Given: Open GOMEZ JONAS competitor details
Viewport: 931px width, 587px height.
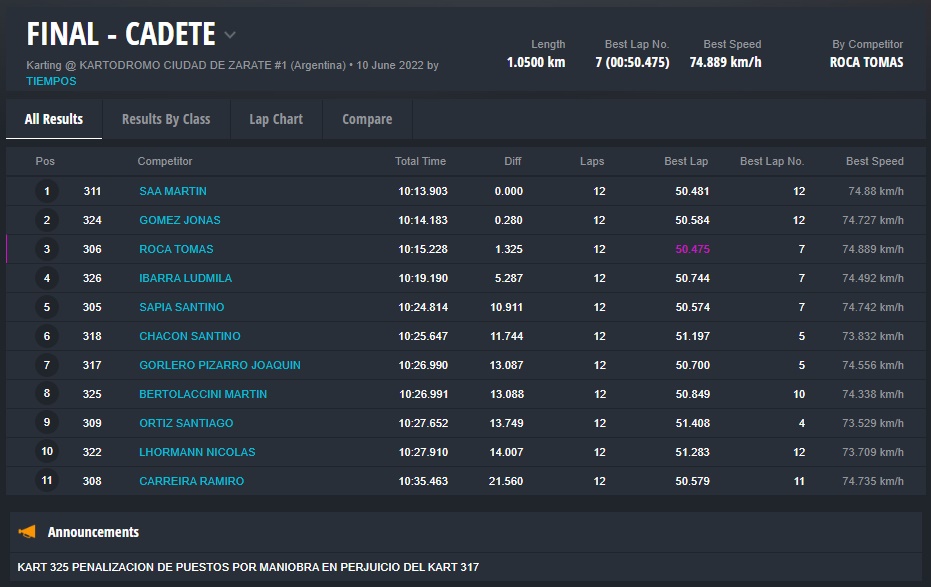Looking at the screenshot, I should [180, 220].
